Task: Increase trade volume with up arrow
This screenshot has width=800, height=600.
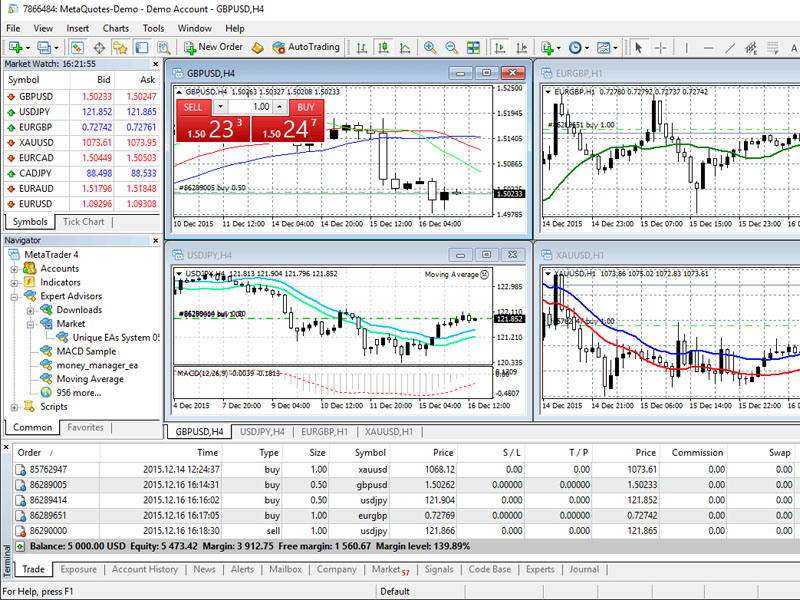Action: pyautogui.click(x=280, y=107)
